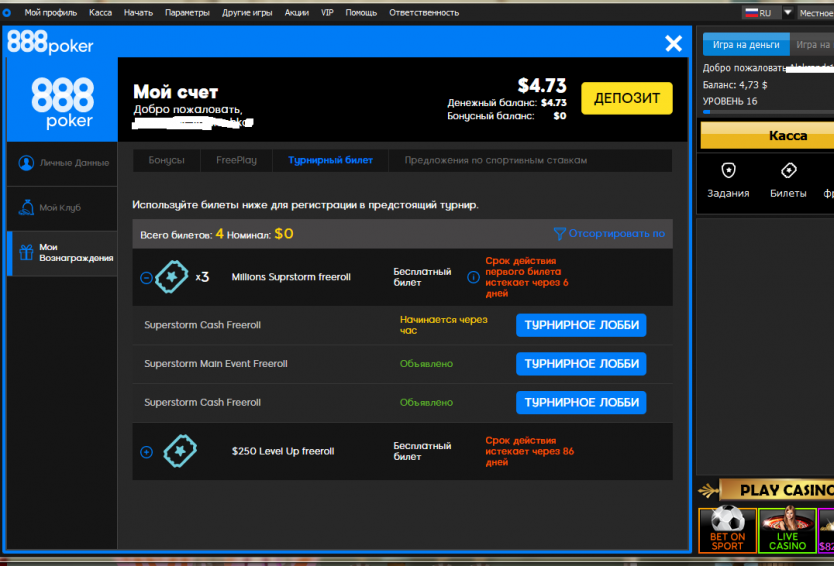Click the info icon beside Бесплатный билет
Image resolution: width=834 pixels, height=566 pixels.
473,277
